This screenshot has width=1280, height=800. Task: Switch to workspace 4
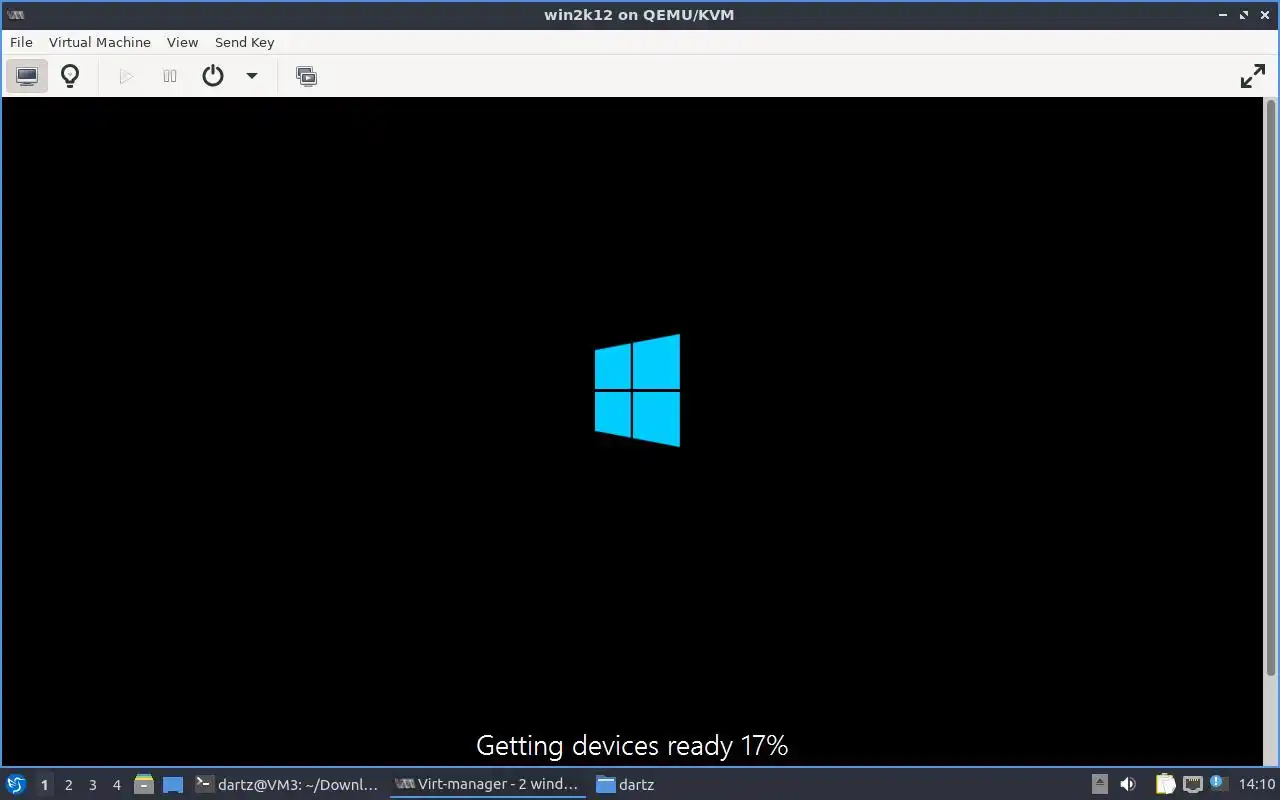(x=116, y=785)
